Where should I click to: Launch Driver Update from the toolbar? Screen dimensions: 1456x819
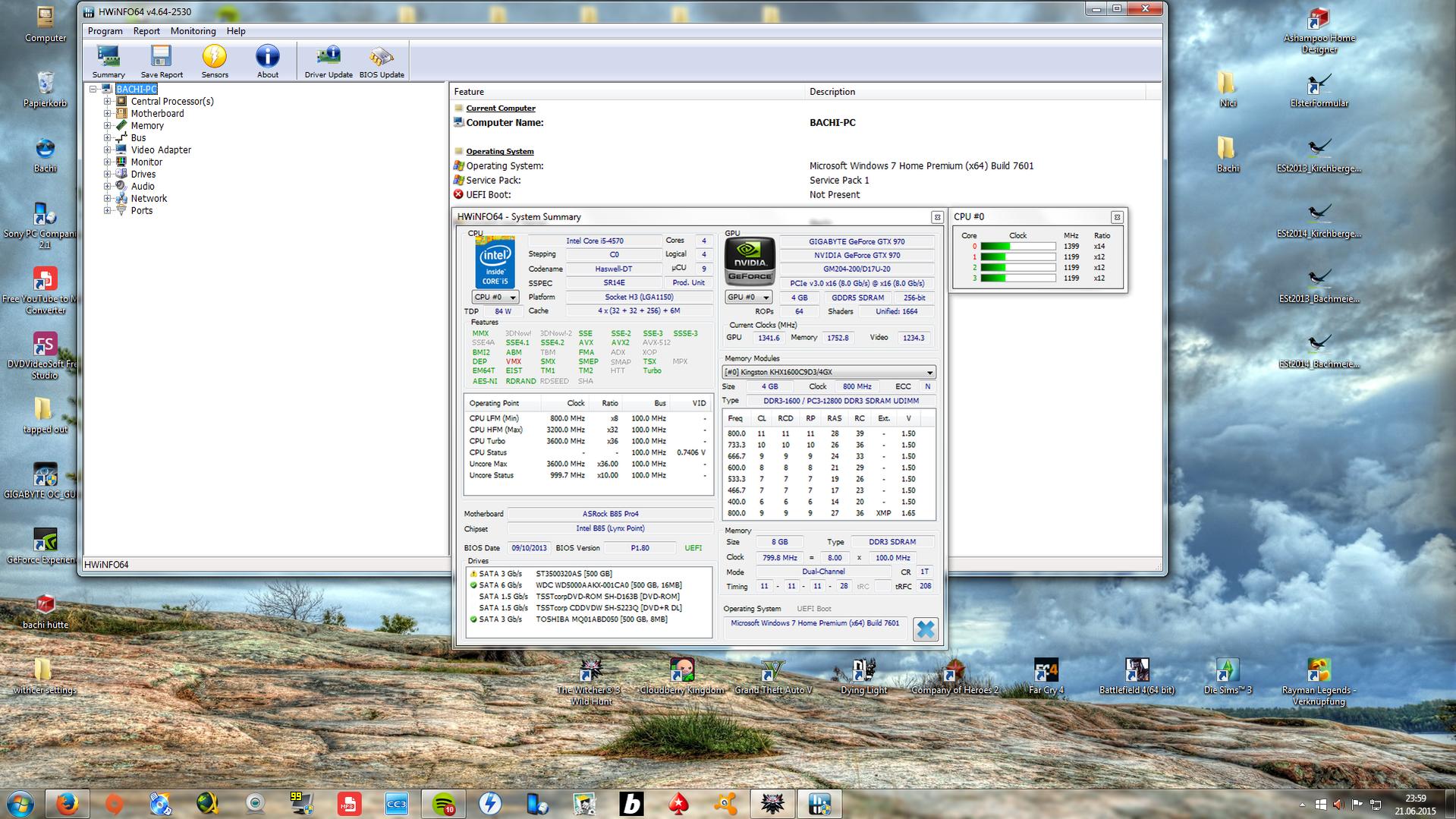pos(329,61)
